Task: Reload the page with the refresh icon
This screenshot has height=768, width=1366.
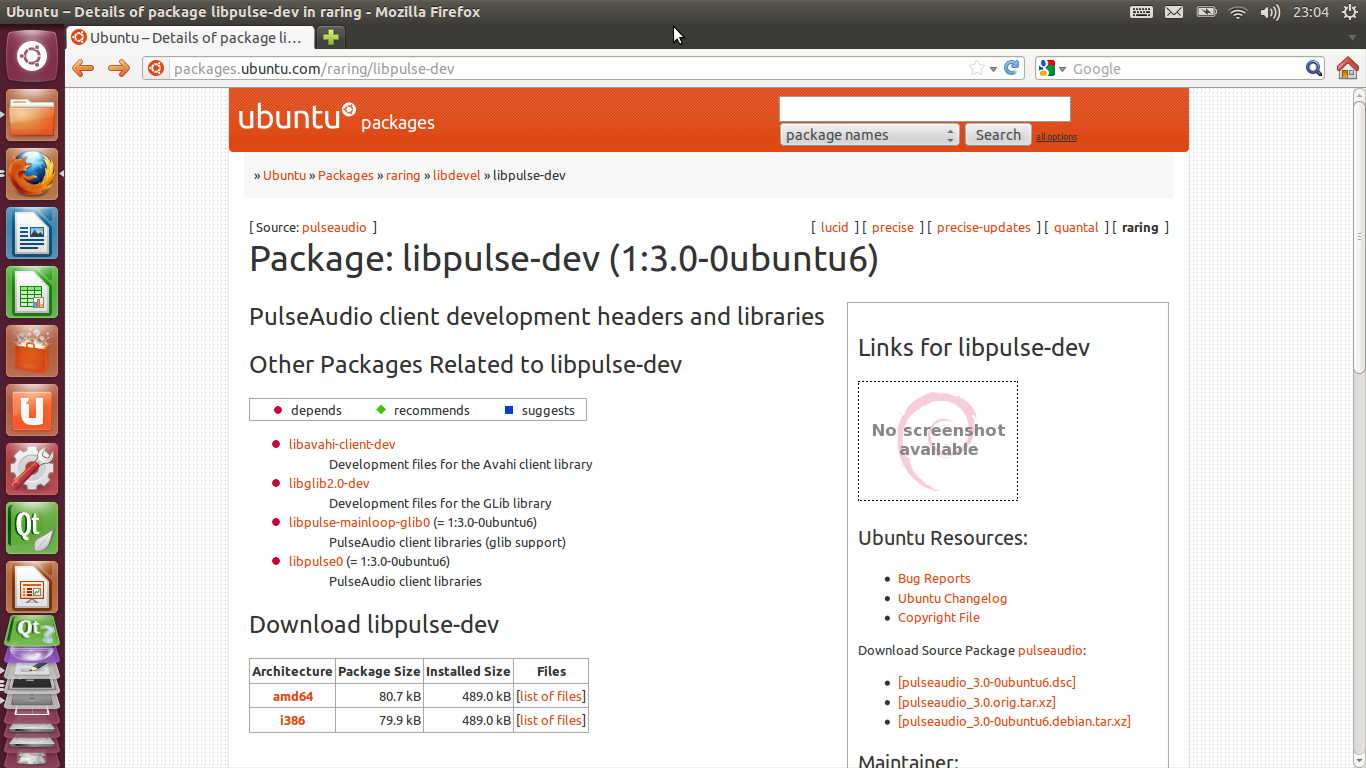Action: click(1012, 68)
